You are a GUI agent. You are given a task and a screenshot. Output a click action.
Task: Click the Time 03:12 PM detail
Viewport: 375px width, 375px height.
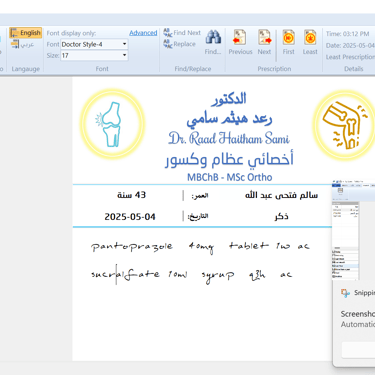tap(347, 34)
